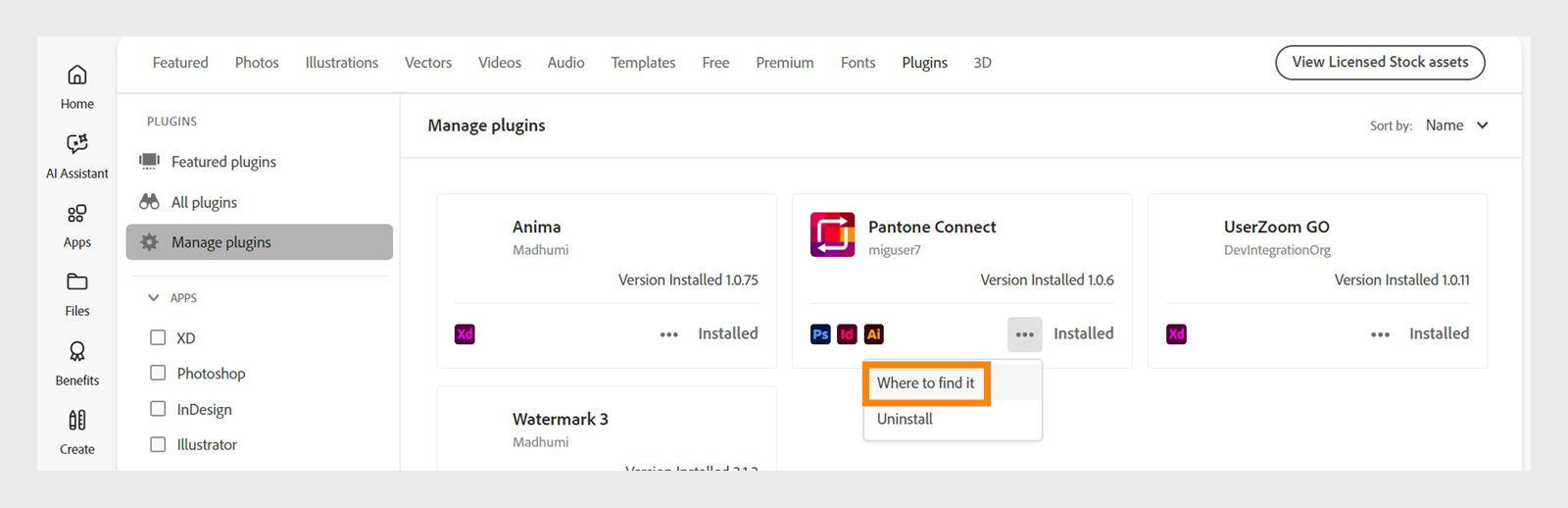
Task: Open Apps in the left sidebar
Action: [x=77, y=226]
